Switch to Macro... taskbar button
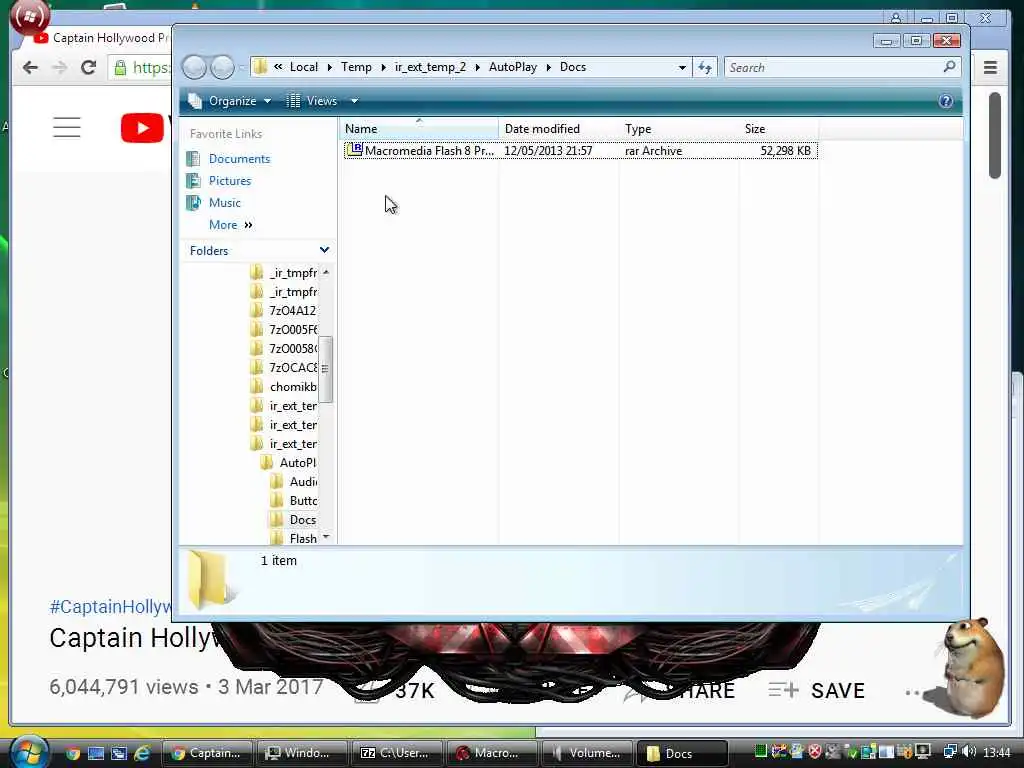The image size is (1024, 768). coord(490,753)
